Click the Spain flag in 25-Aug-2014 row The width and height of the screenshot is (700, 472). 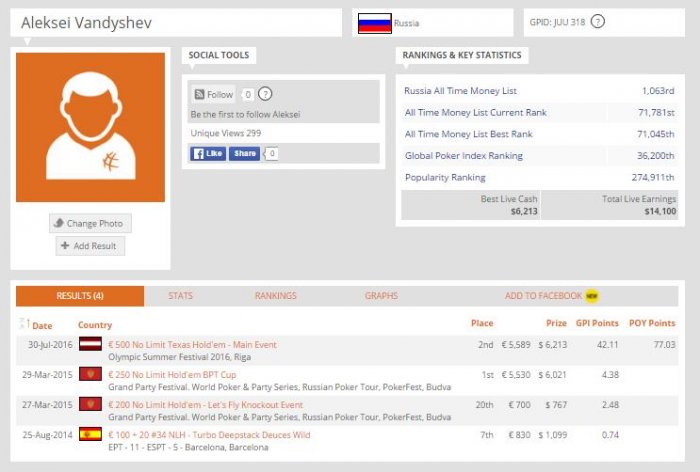90,434
